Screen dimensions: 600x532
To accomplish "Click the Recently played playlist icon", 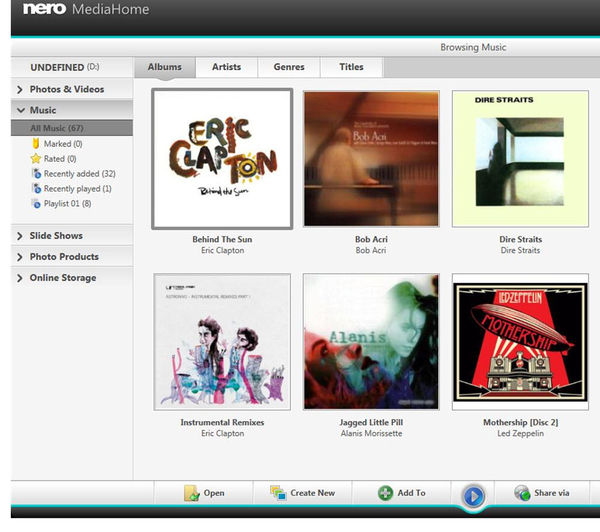I will [36, 189].
